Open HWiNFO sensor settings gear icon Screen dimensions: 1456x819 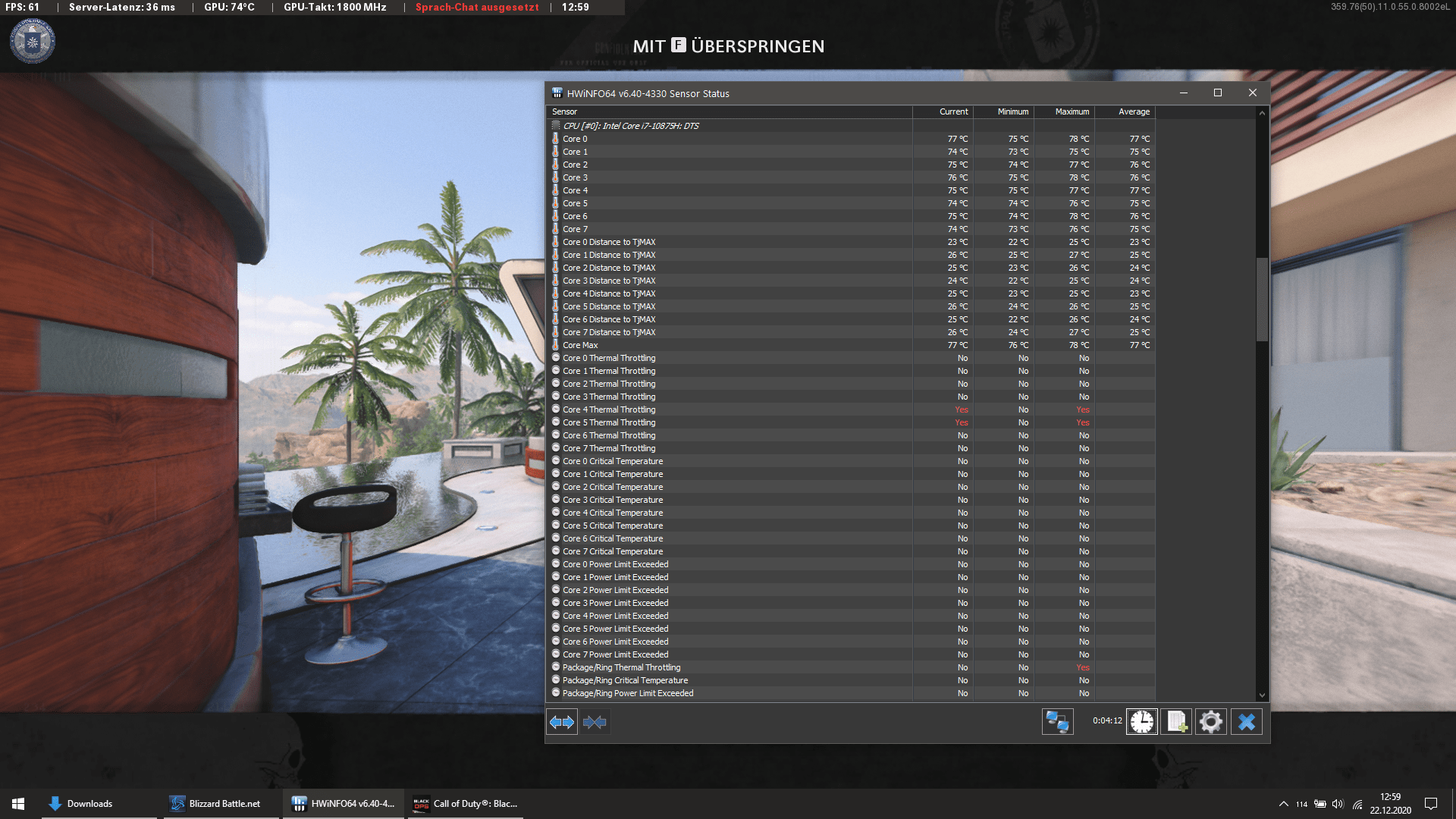[x=1211, y=722]
